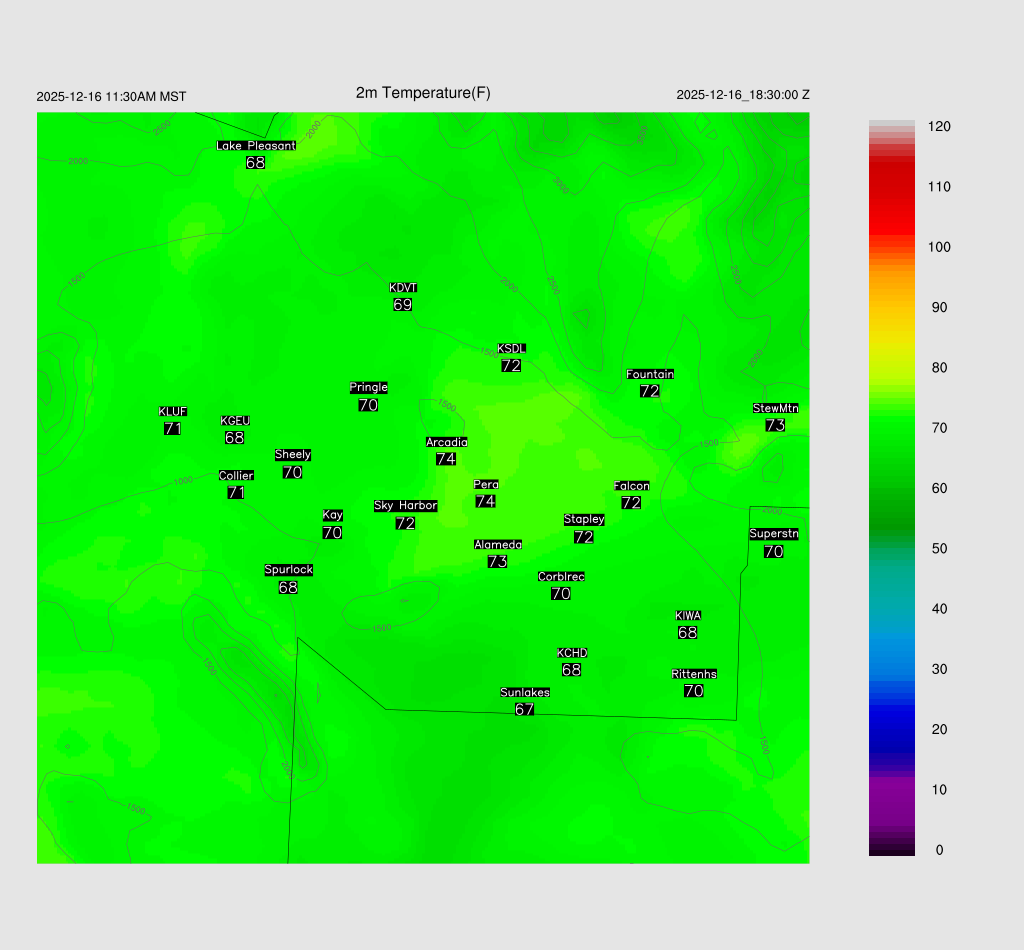Select the KSDL temperature reading
The height and width of the screenshot is (950, 1024).
[x=511, y=366]
